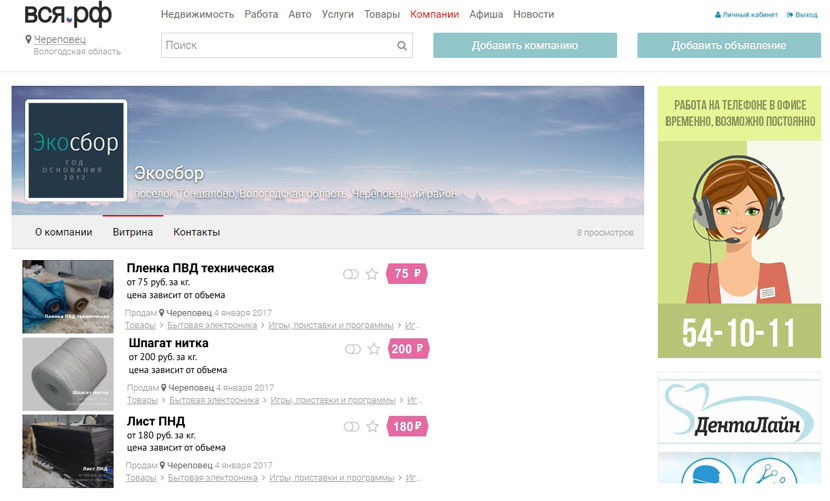Click the 75 ₽ price tag

pyautogui.click(x=407, y=273)
